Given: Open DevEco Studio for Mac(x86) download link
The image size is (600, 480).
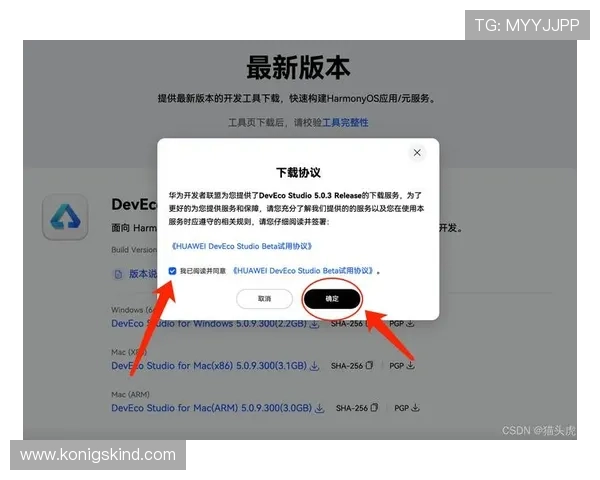Looking at the screenshot, I should (209, 366).
